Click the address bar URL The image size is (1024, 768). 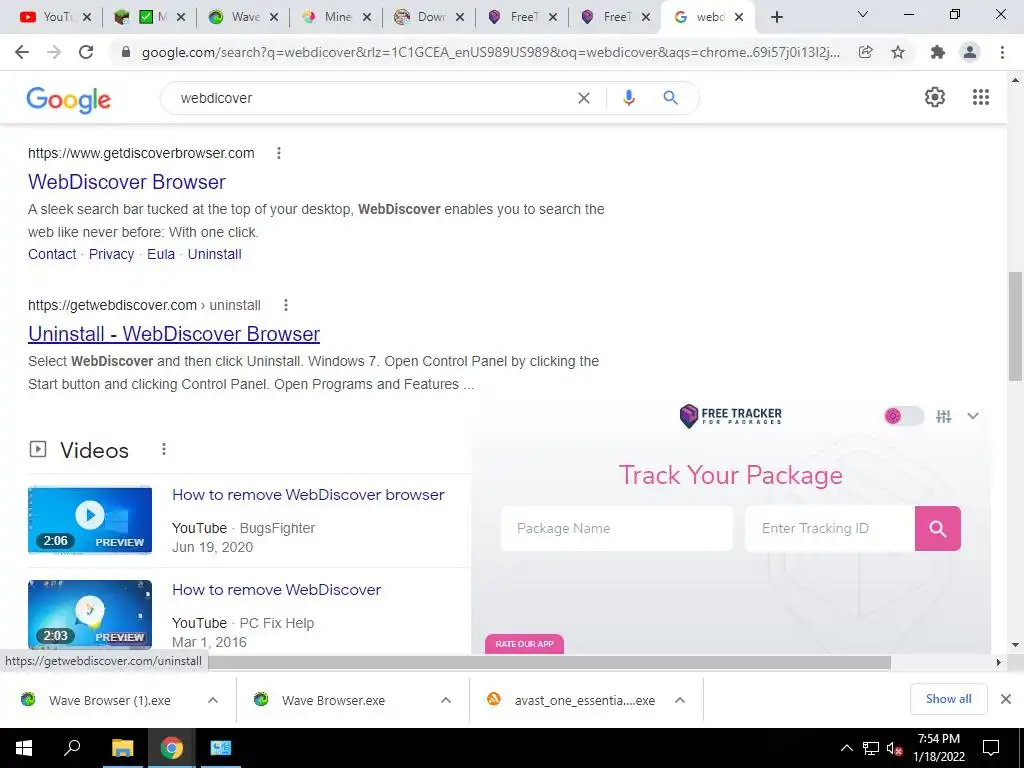click(490, 52)
